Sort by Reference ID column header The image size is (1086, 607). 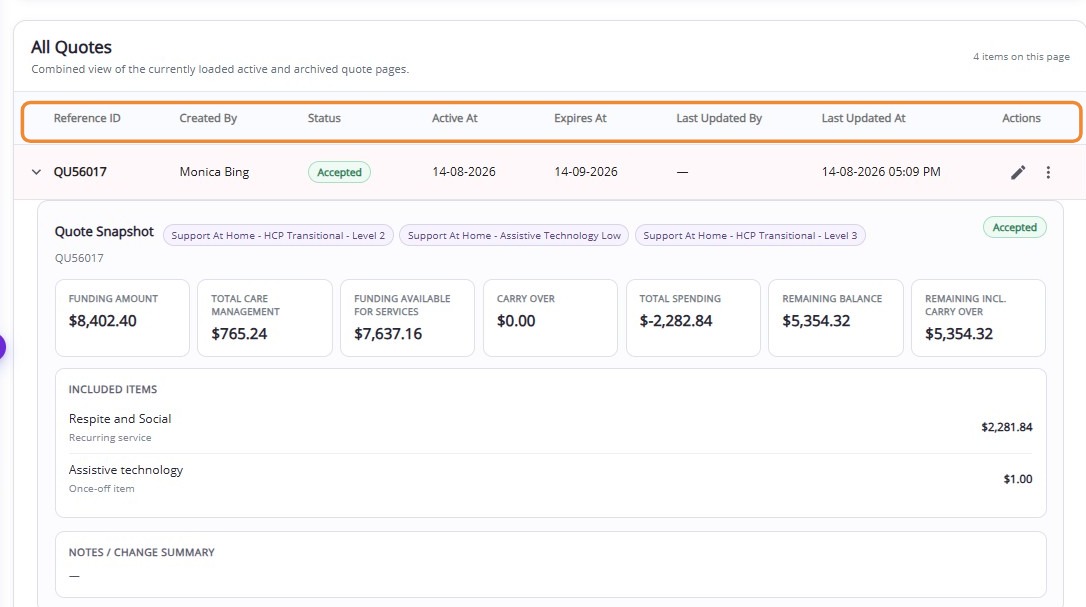tap(87, 118)
